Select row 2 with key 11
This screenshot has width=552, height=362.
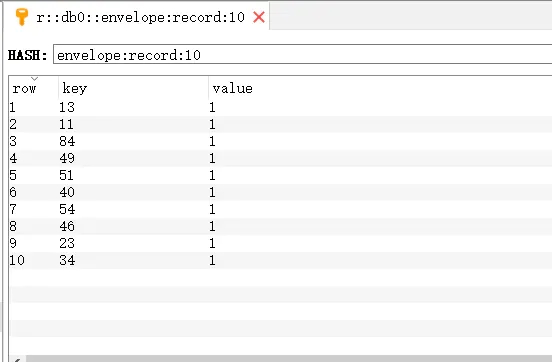point(281,124)
